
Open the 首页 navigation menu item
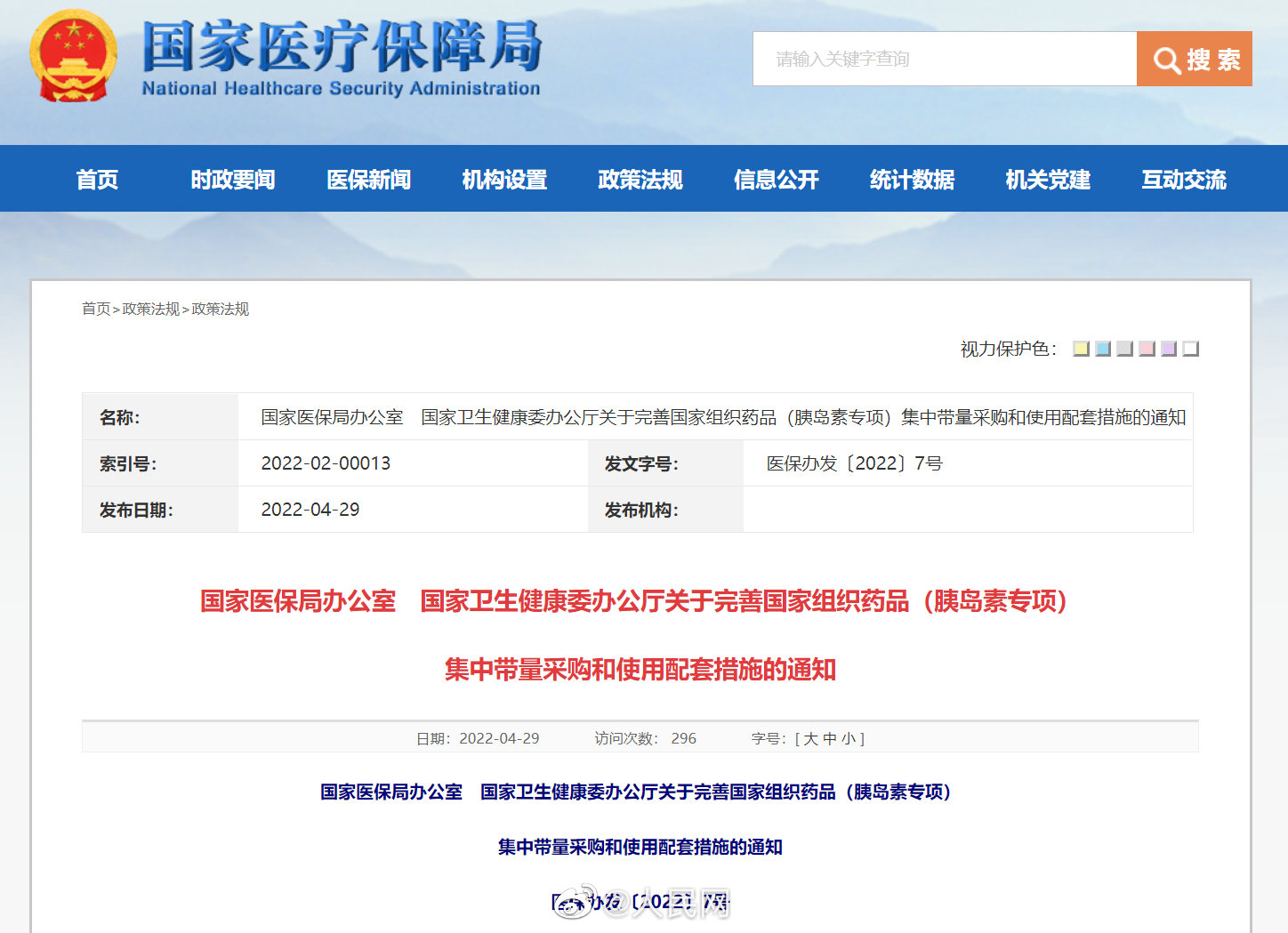(97, 179)
